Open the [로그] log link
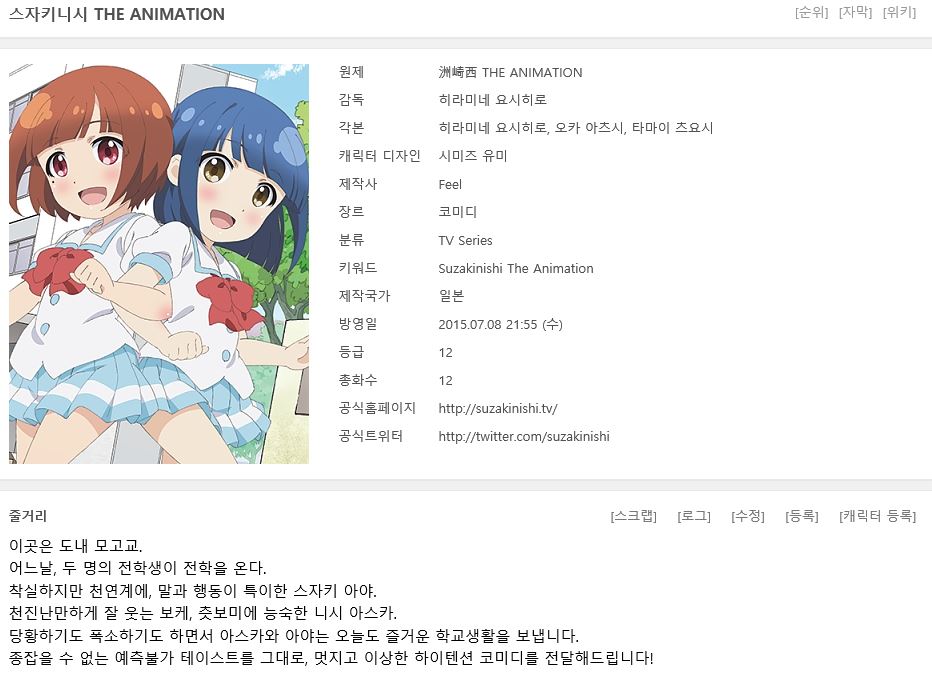Viewport: 932px width, 680px height. pos(694,516)
